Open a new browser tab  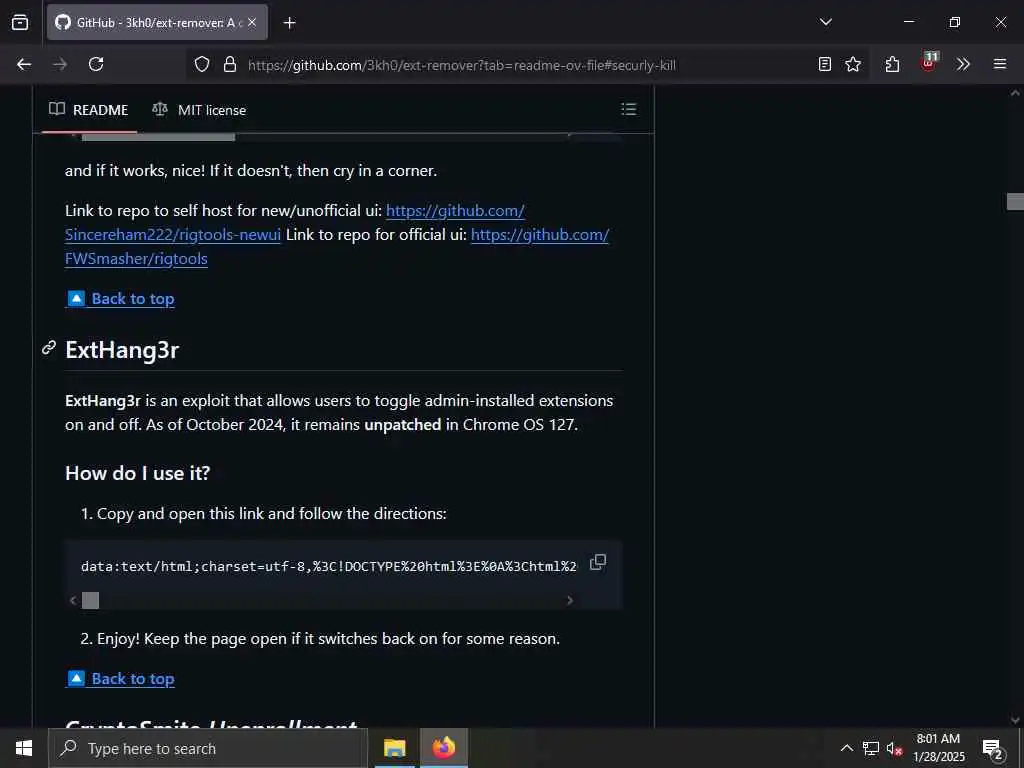(289, 23)
